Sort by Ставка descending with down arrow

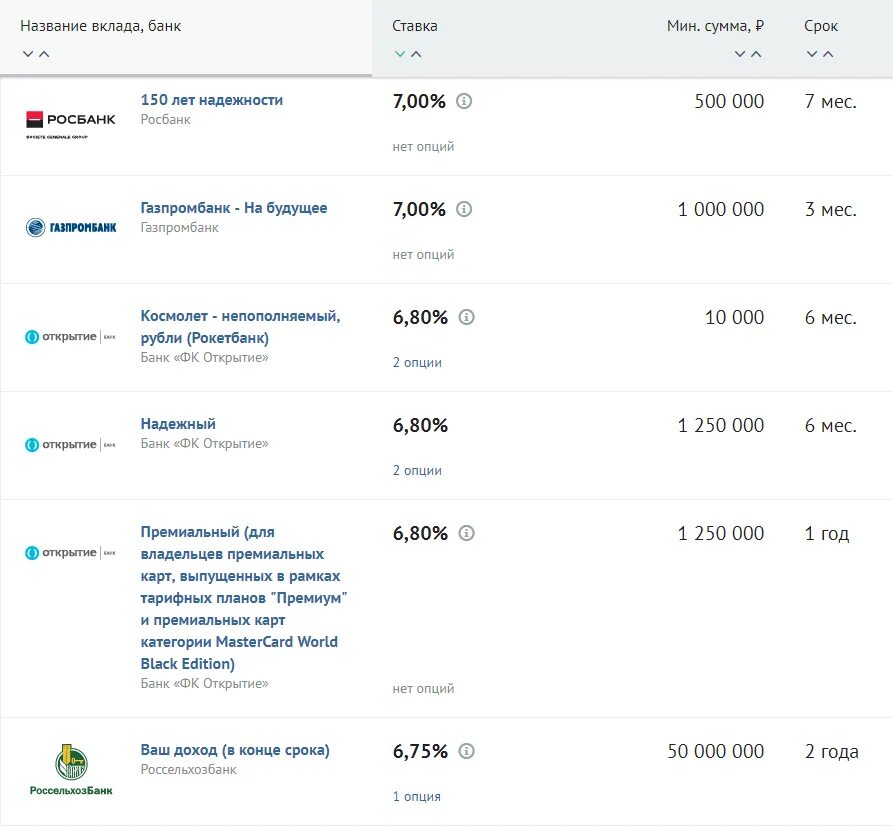[x=400, y=54]
